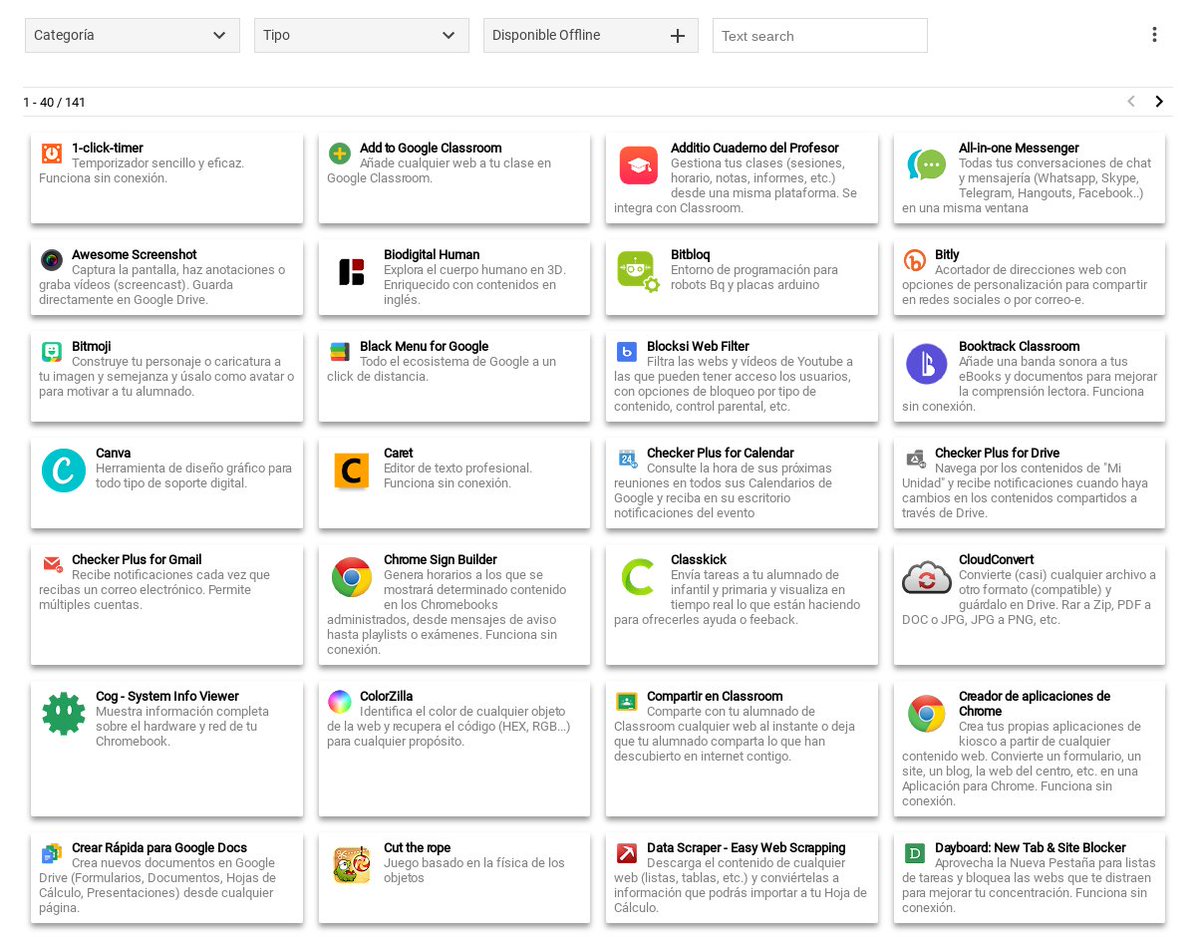This screenshot has width=1200, height=937.
Task: Click the Caret editor icon
Action: click(351, 470)
